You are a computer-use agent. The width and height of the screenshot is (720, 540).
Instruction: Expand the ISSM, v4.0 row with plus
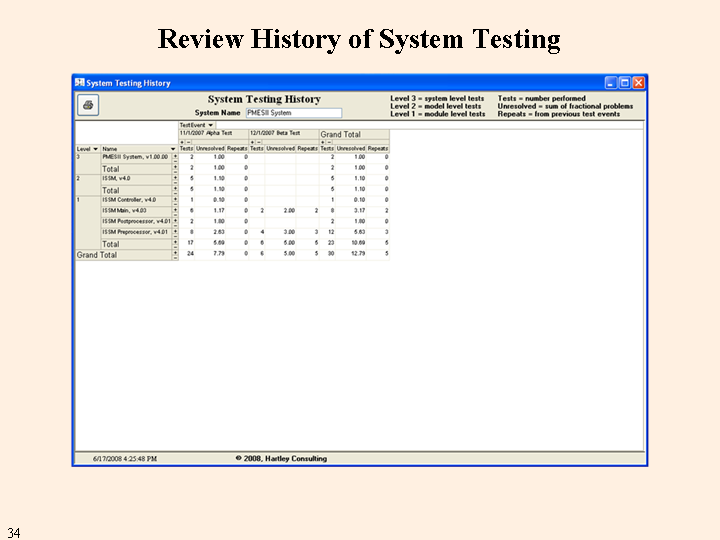point(175,178)
